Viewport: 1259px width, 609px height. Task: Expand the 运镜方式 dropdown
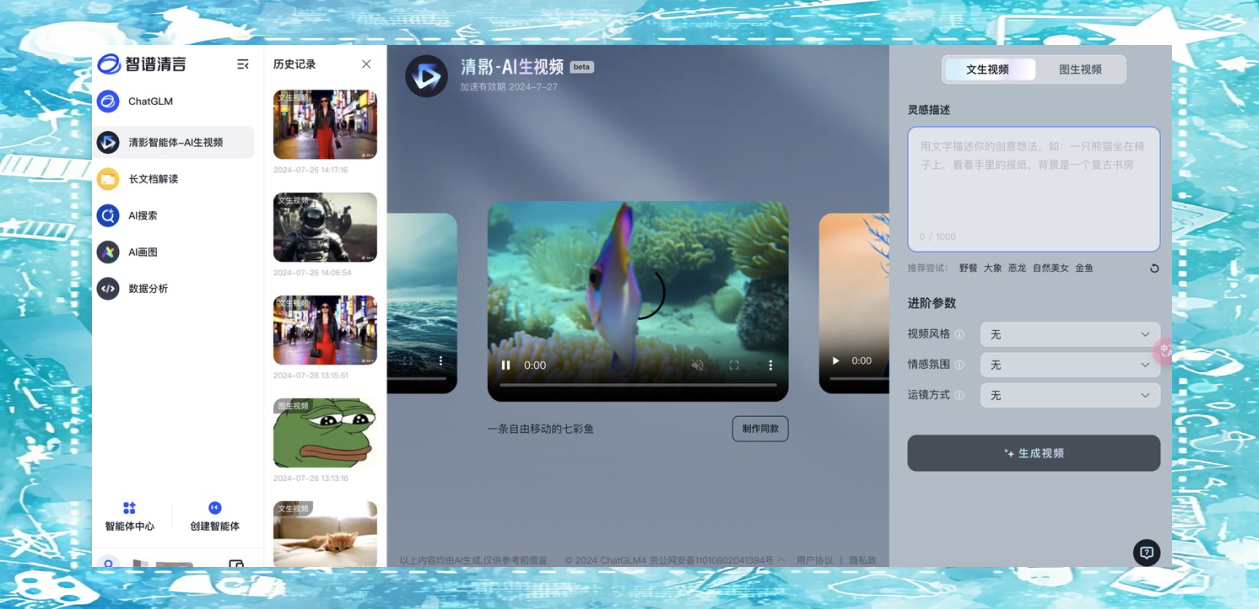click(x=1070, y=396)
